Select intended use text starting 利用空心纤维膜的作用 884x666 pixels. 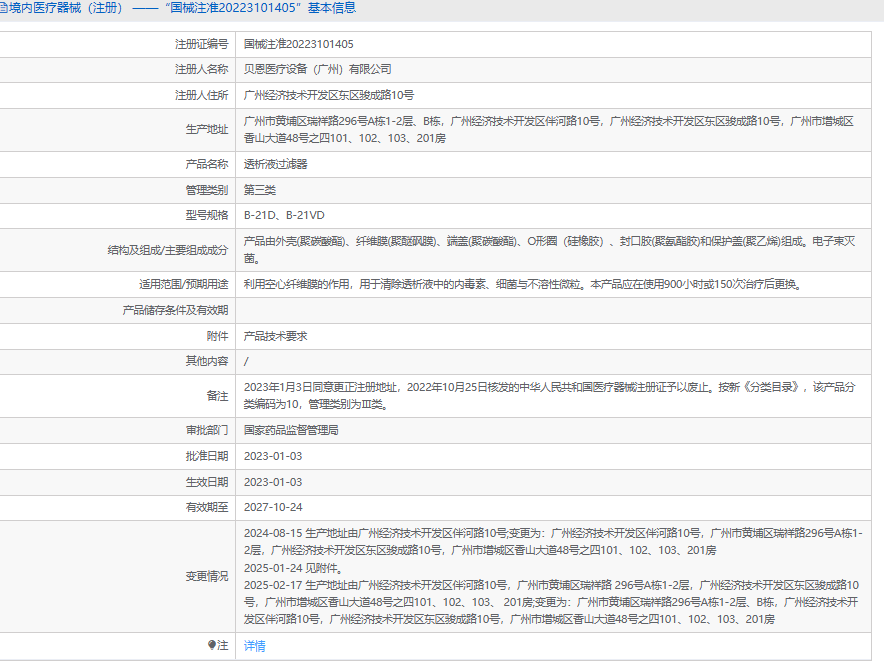(523, 284)
